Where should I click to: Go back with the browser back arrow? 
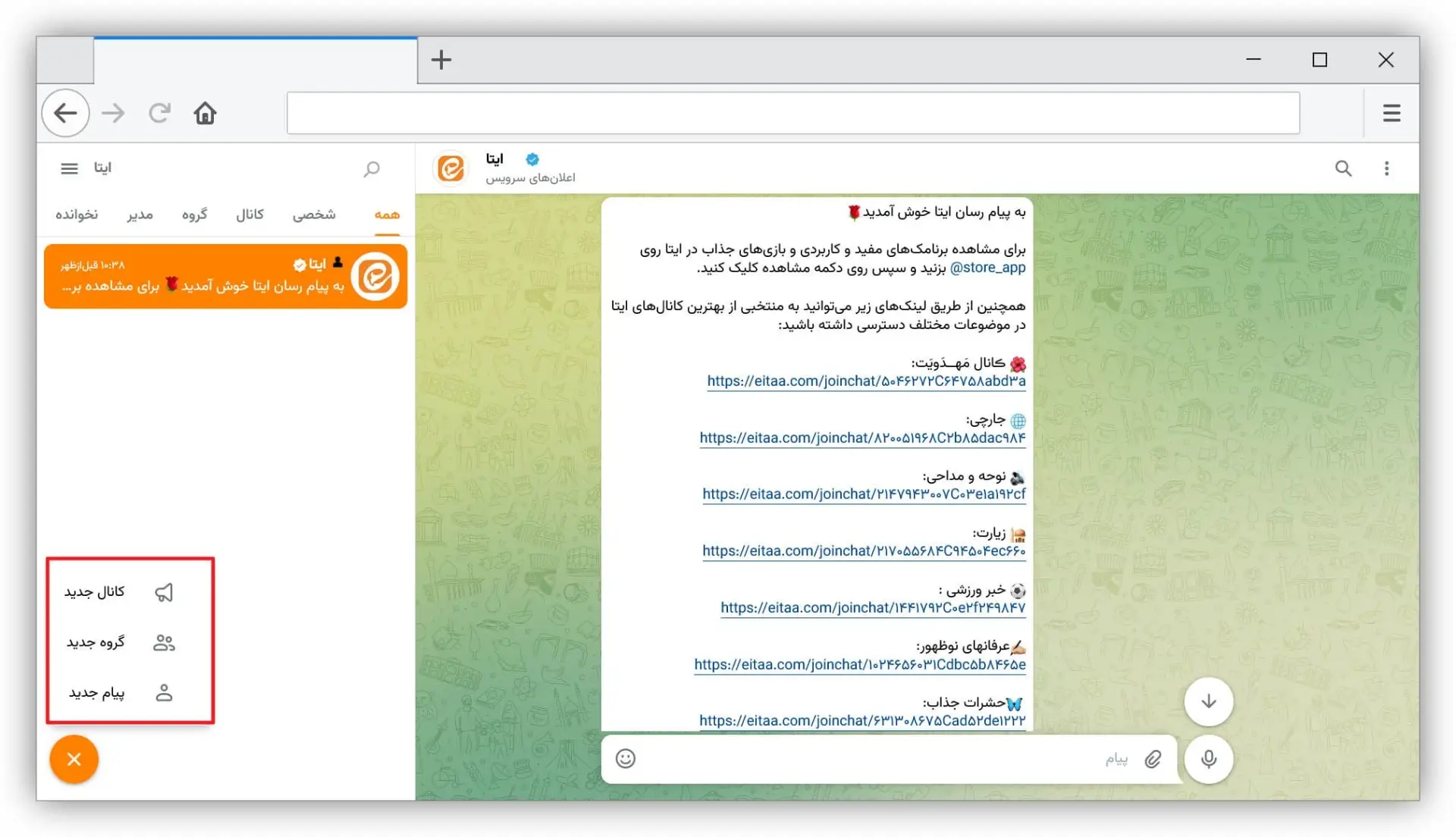point(66,113)
